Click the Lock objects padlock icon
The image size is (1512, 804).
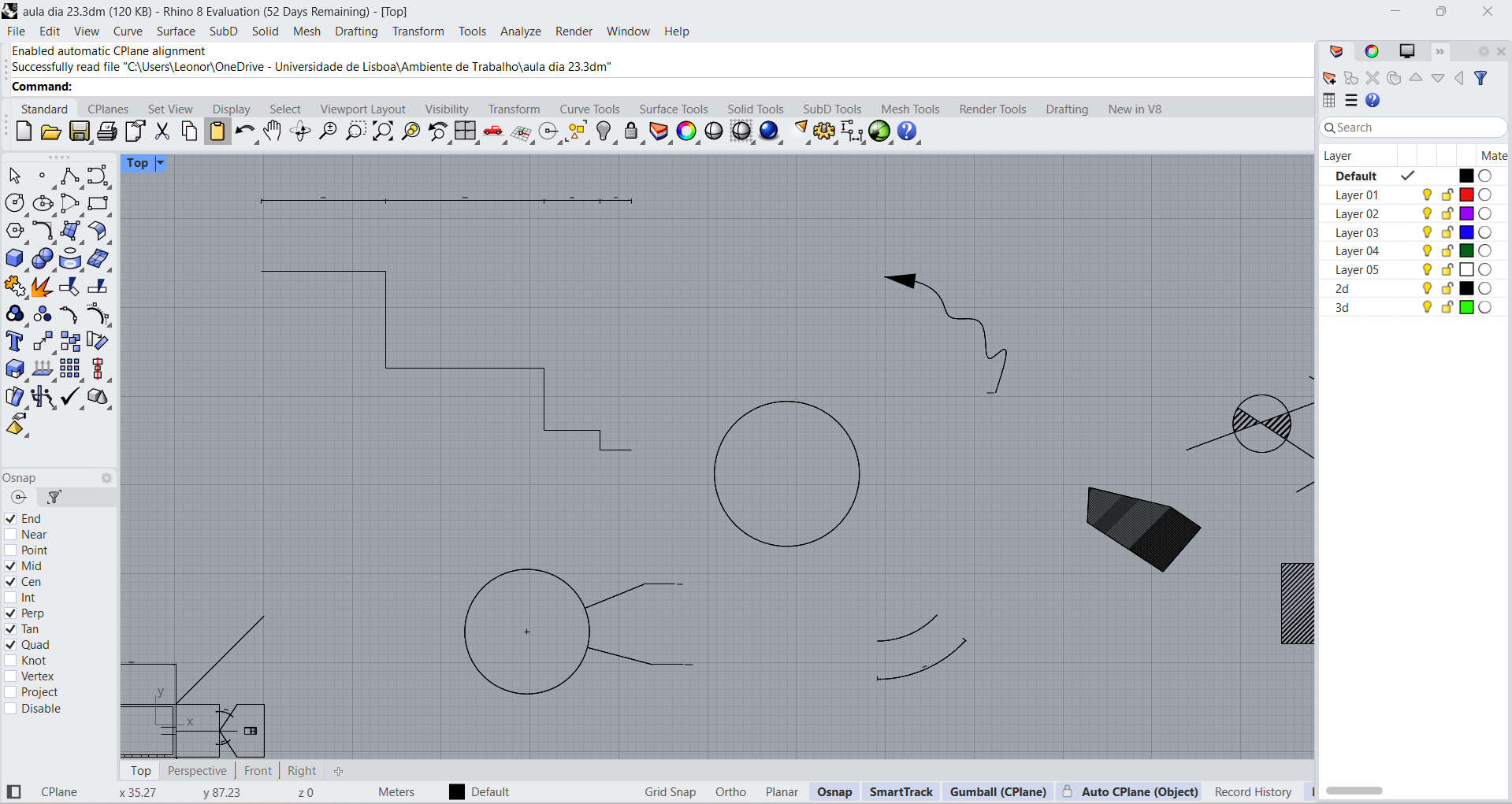(x=631, y=132)
